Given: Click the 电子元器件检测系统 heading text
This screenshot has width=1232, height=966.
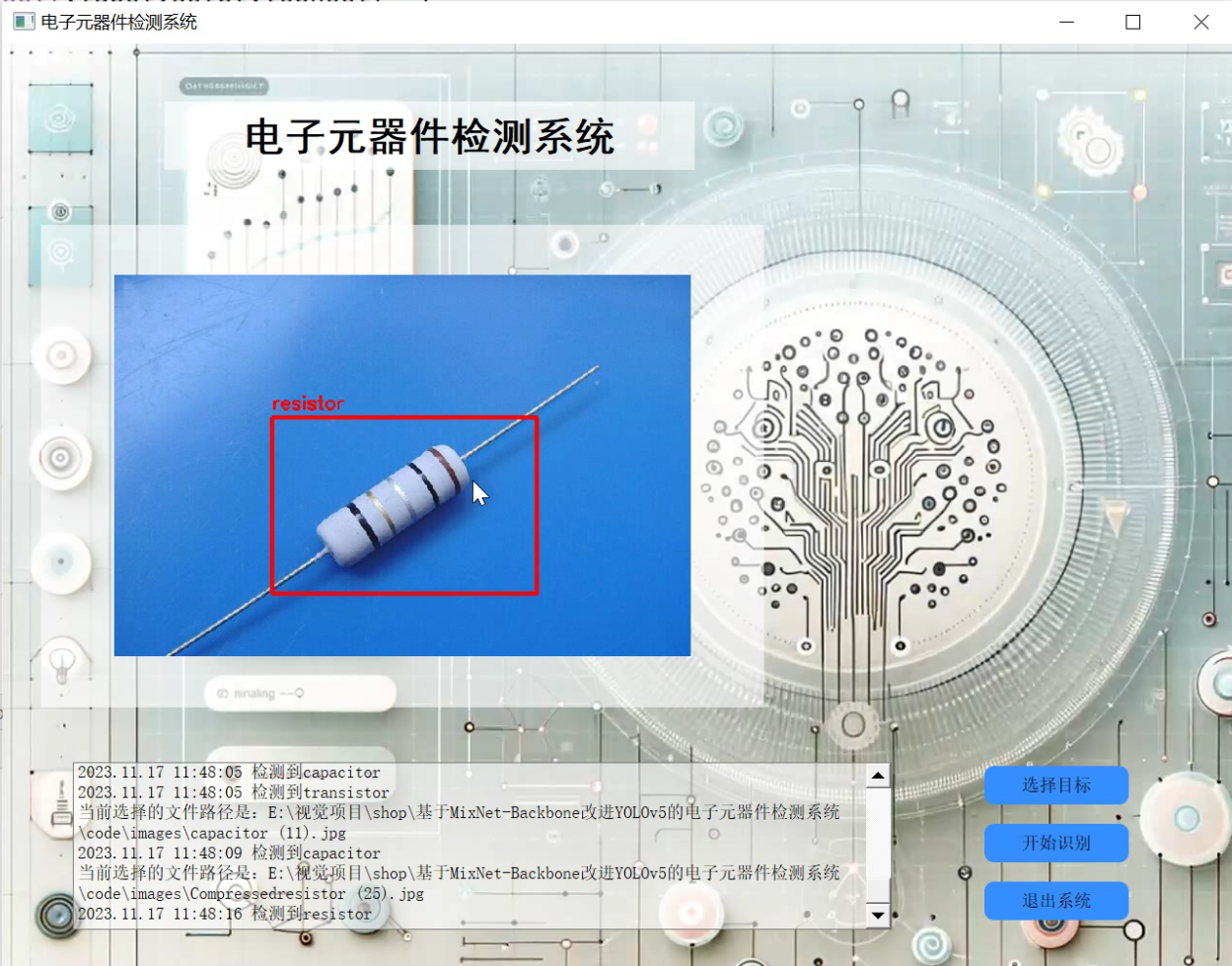Looking at the screenshot, I should [430, 136].
